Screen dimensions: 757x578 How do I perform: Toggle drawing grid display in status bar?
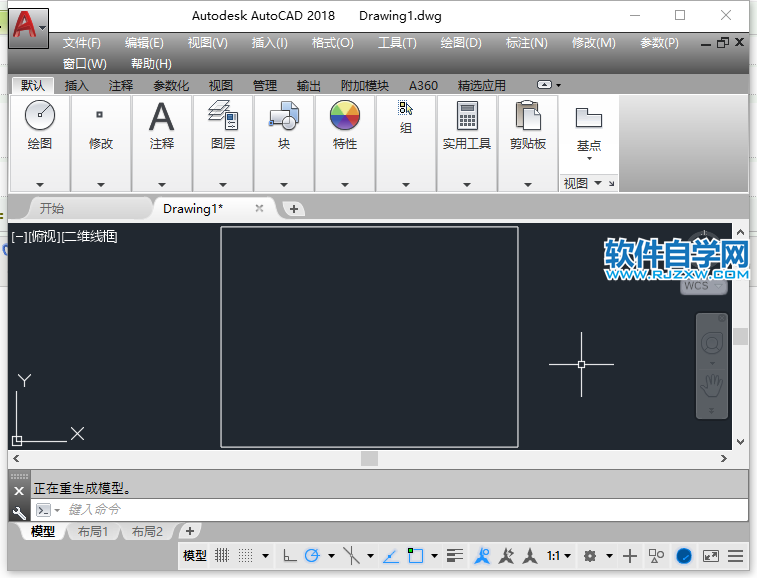tap(222, 556)
